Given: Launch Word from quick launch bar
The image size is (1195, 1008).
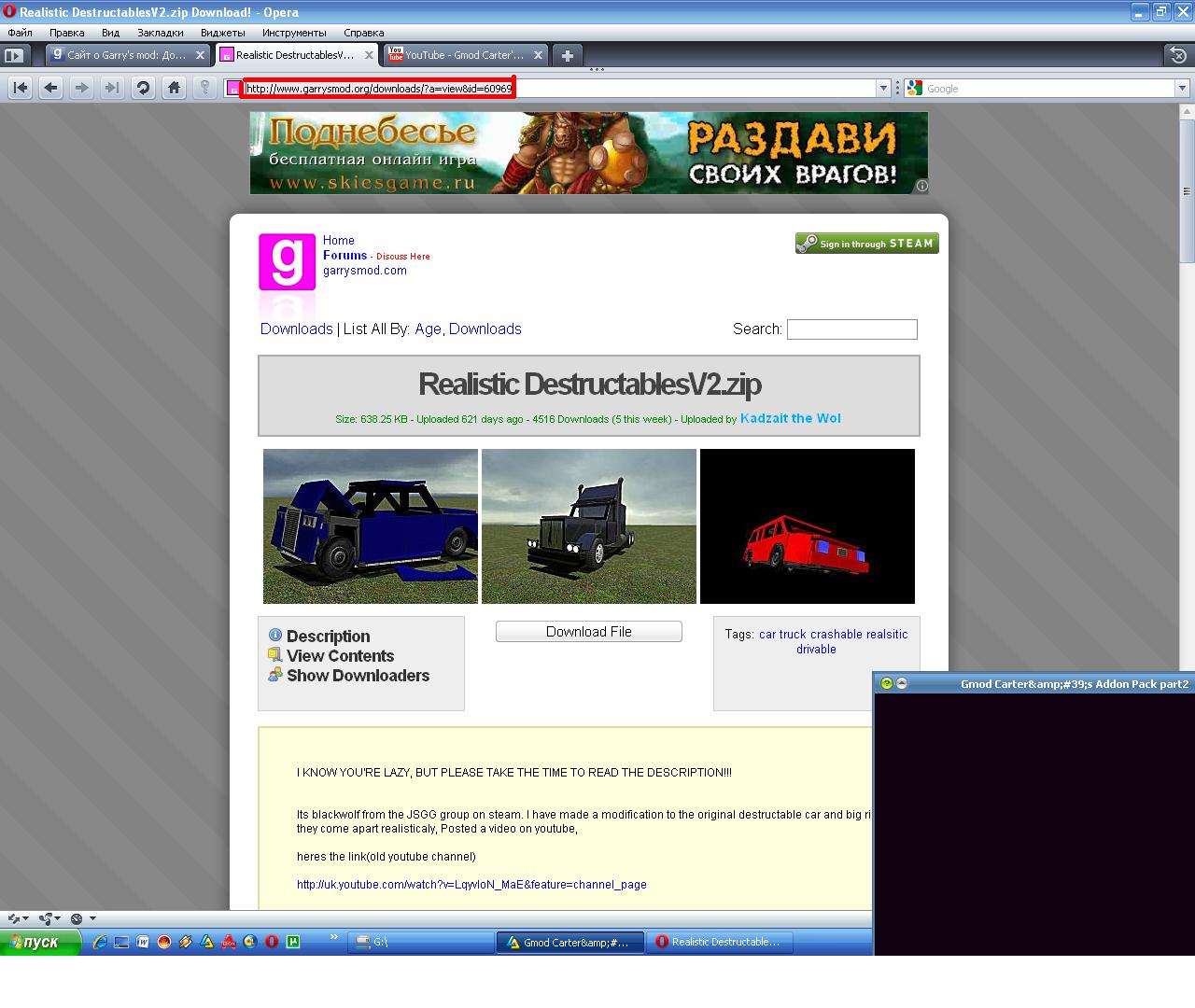Looking at the screenshot, I should pos(143,942).
